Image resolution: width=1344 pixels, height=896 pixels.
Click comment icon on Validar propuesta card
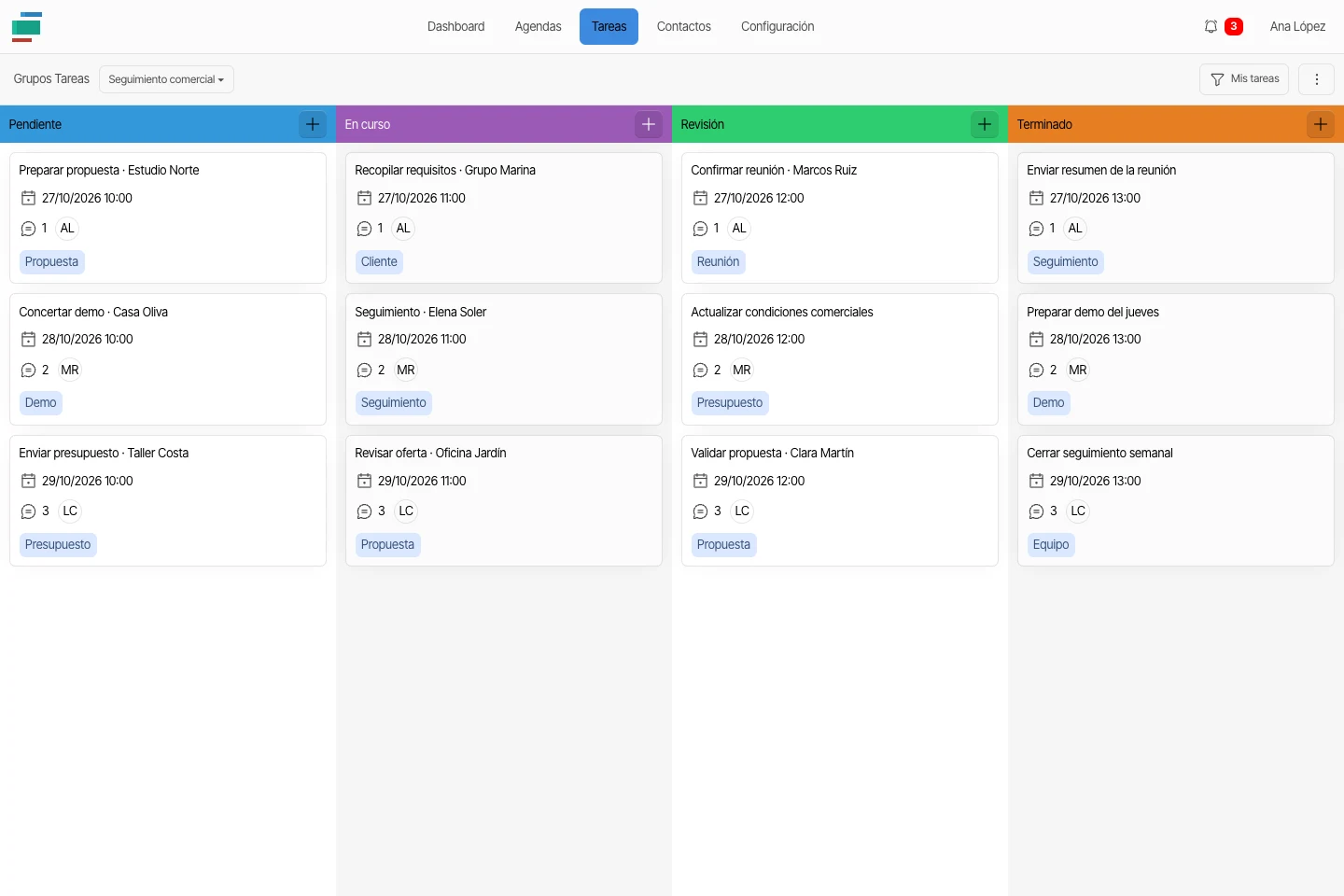coord(700,511)
